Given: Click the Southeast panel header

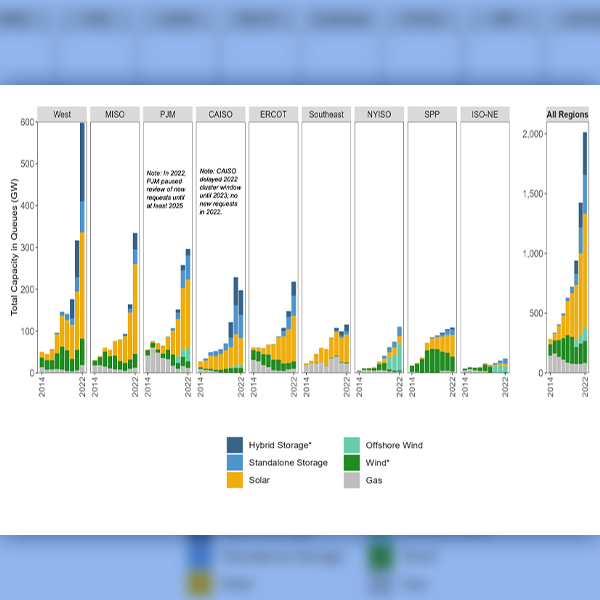Looking at the screenshot, I should point(326,114).
